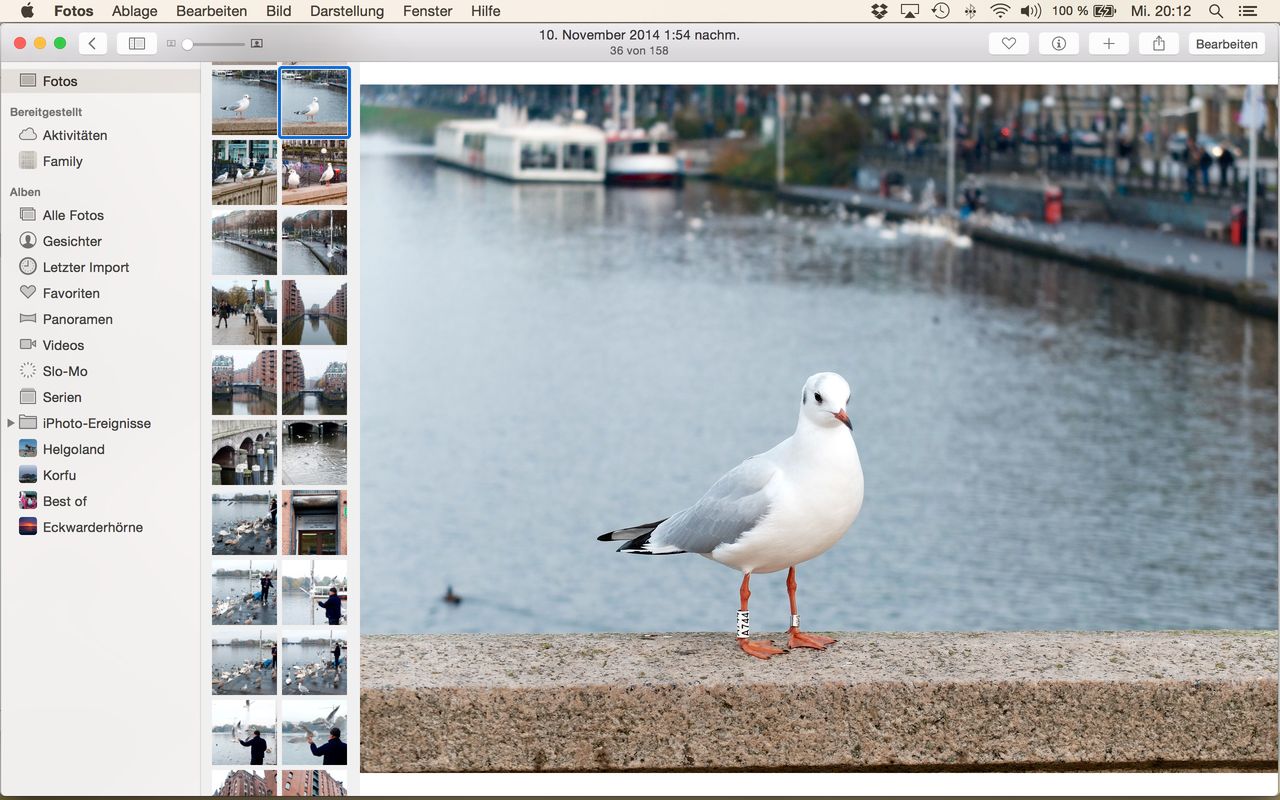The width and height of the screenshot is (1280, 800).
Task: Open the Notification Center list icon
Action: pyautogui.click(x=1247, y=11)
